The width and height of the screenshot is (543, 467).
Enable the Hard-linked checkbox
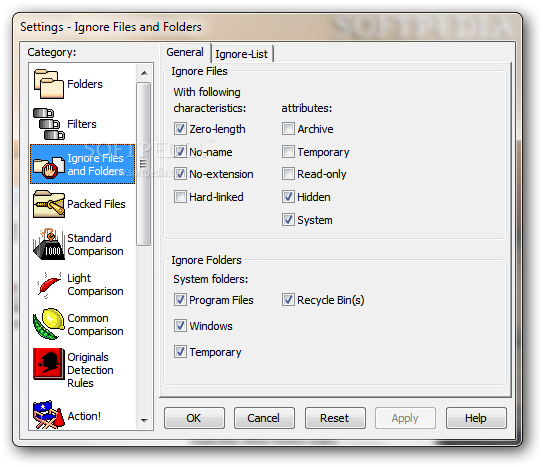180,197
